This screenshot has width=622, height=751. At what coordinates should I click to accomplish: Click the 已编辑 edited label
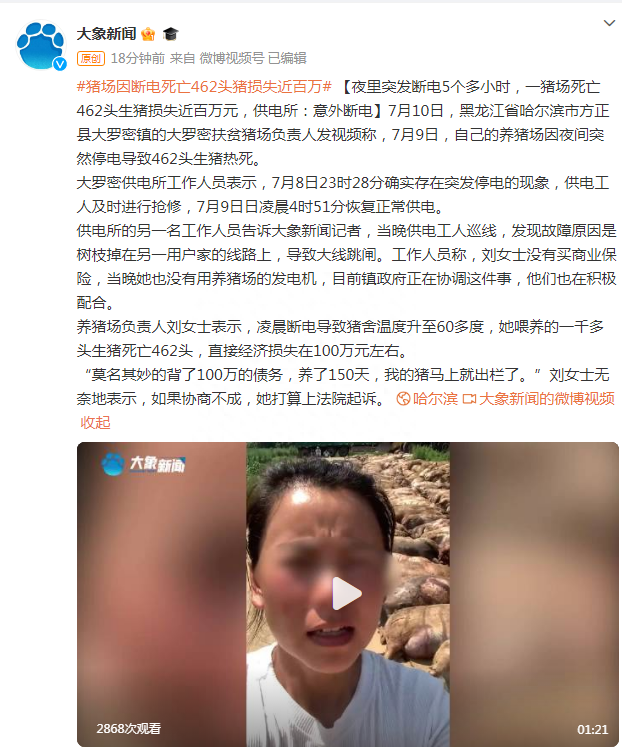[x=287, y=58]
